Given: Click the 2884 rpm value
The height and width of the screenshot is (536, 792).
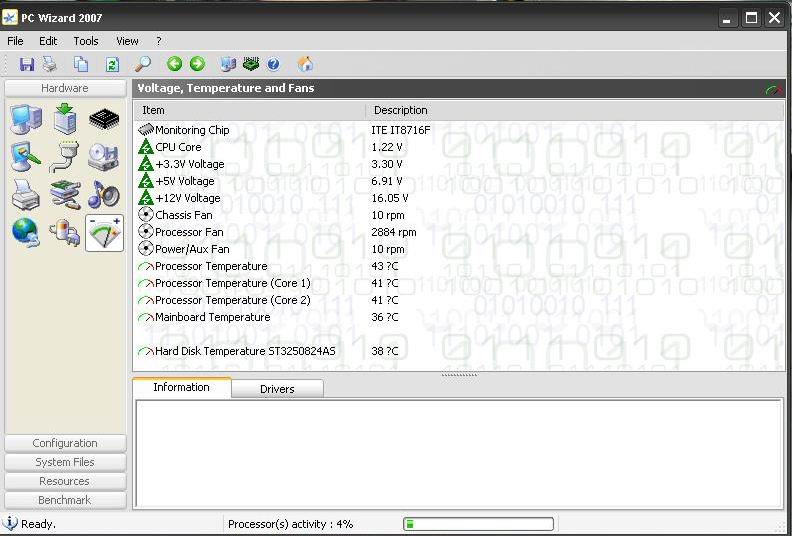Looking at the screenshot, I should pyautogui.click(x=393, y=232).
